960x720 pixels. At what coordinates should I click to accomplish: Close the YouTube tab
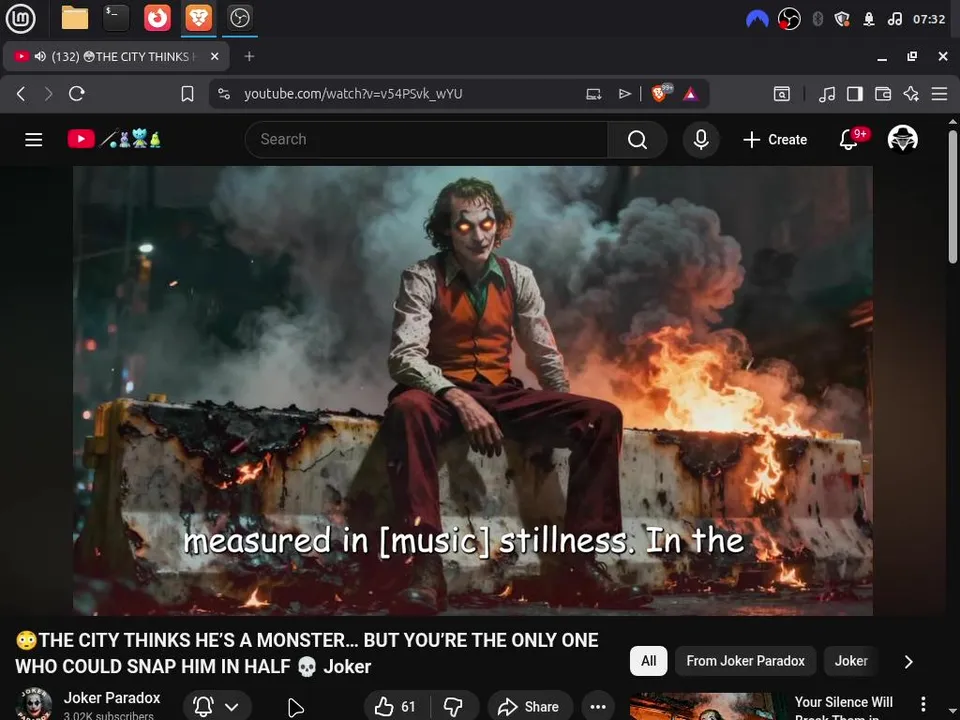pos(214,56)
